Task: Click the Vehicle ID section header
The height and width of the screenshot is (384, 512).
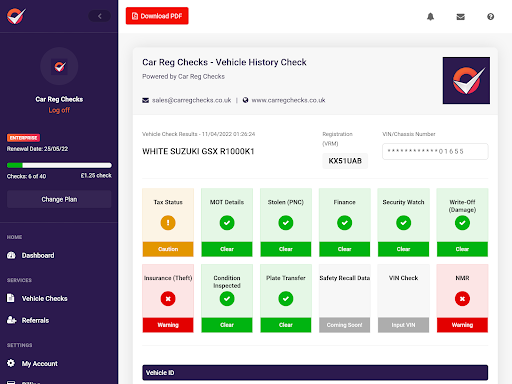Action: (x=315, y=373)
